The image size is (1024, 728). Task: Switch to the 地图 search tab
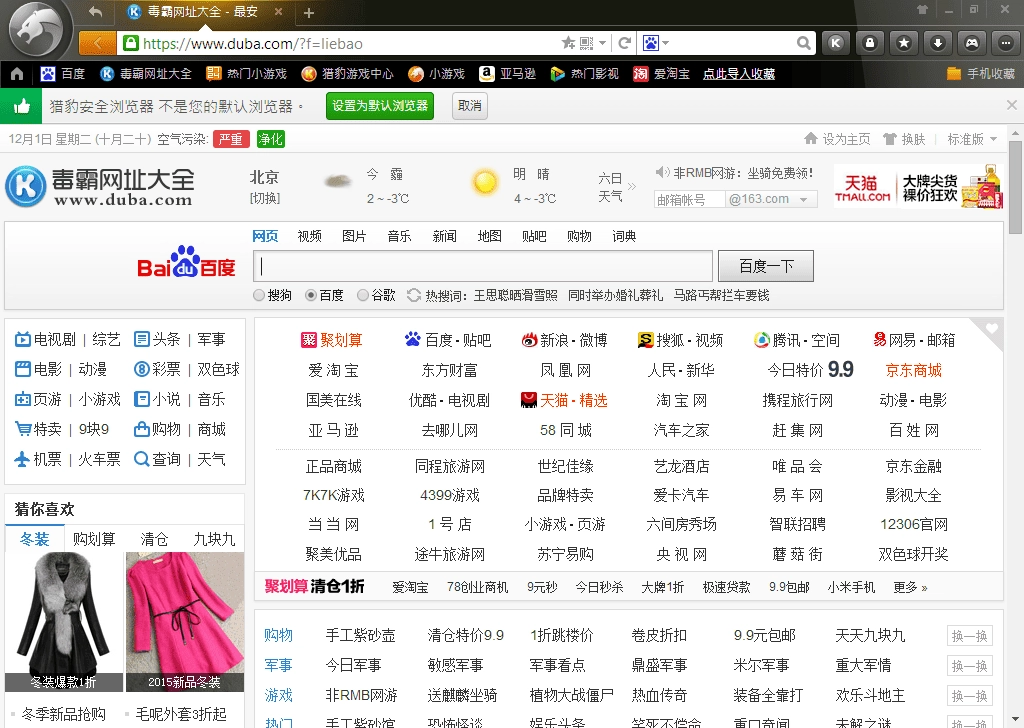click(490, 236)
